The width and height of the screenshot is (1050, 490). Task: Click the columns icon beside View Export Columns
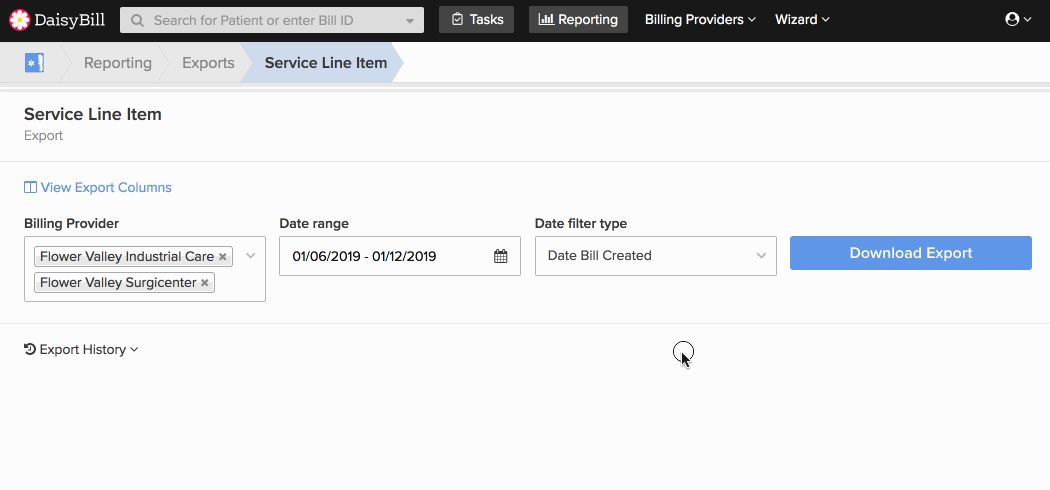click(30, 187)
